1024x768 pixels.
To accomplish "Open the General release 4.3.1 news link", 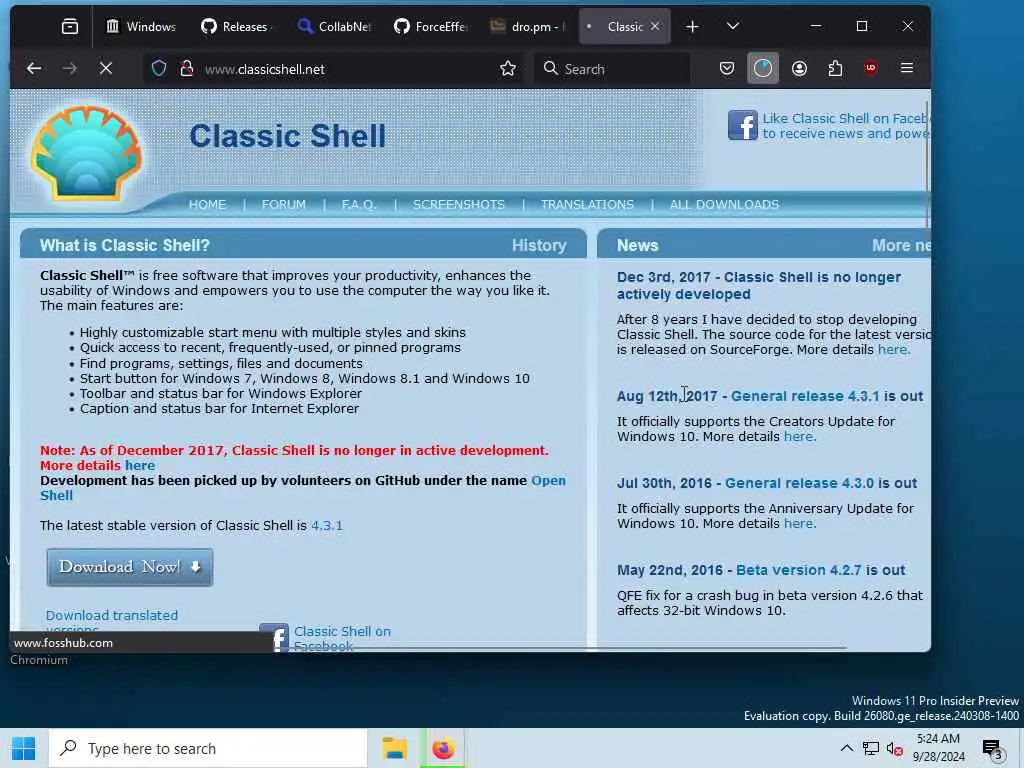I will point(805,396).
